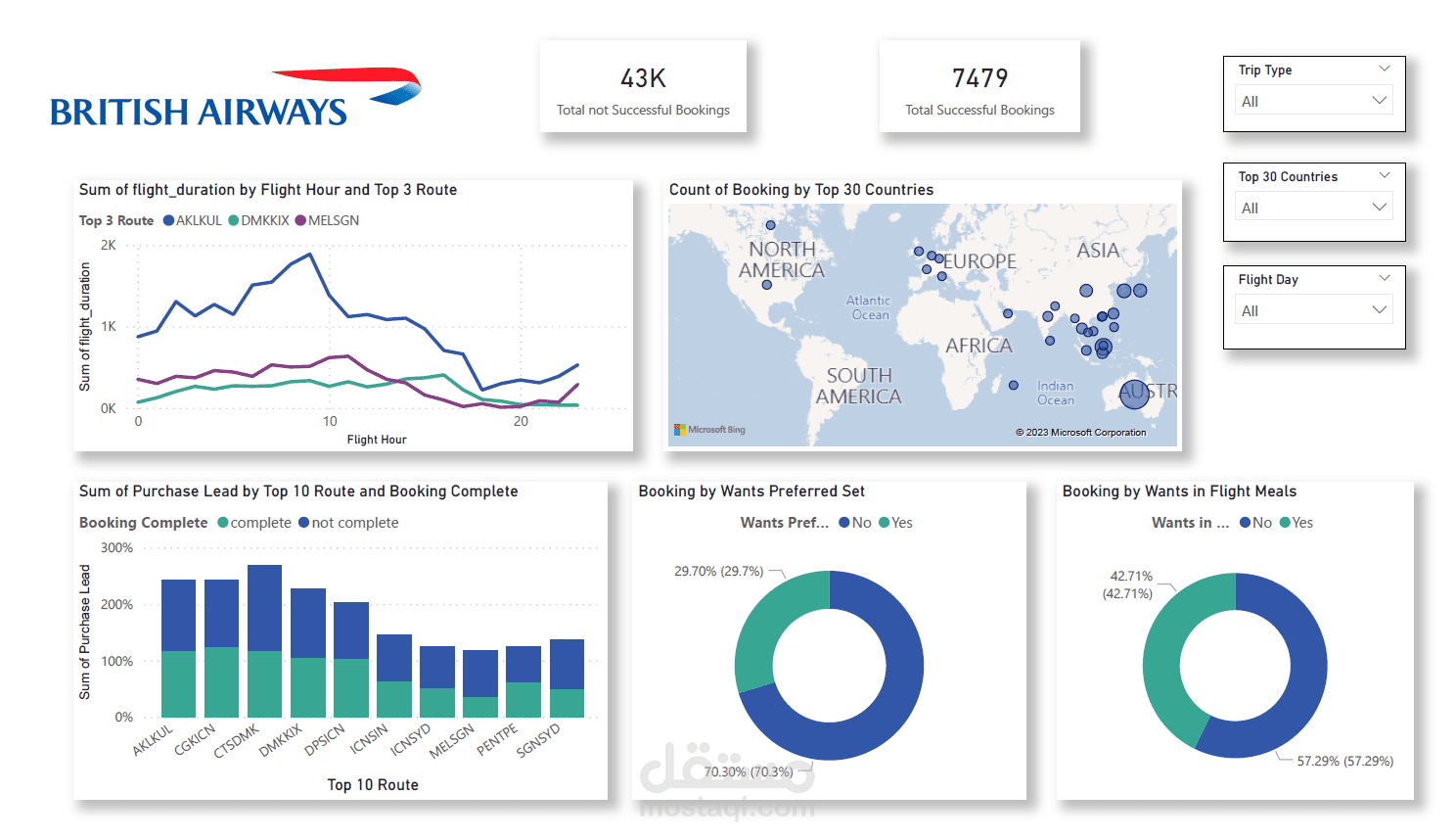Collapse the Trip Type slicer header chevron
Viewport: 1456px width, 839px height.
coord(1384,69)
